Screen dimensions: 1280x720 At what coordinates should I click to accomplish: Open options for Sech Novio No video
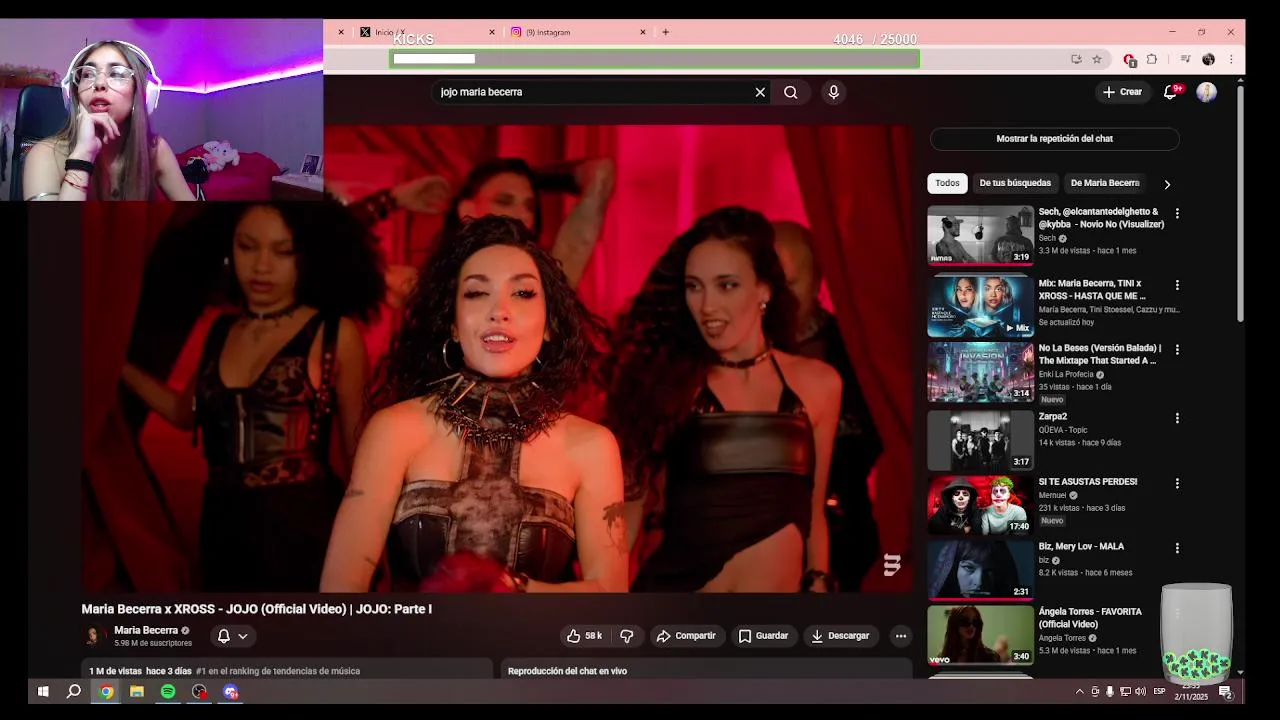(x=1177, y=214)
